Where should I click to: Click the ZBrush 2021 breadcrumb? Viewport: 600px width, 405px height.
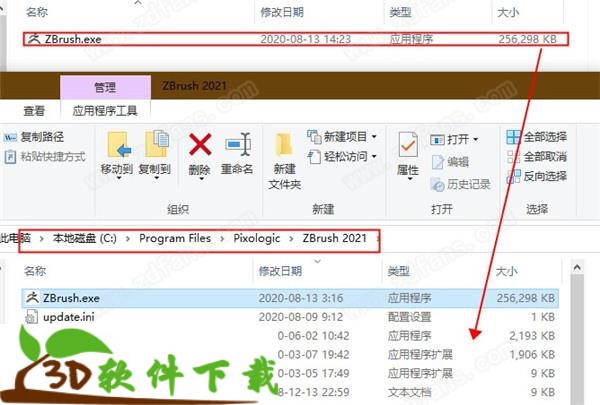(x=334, y=238)
